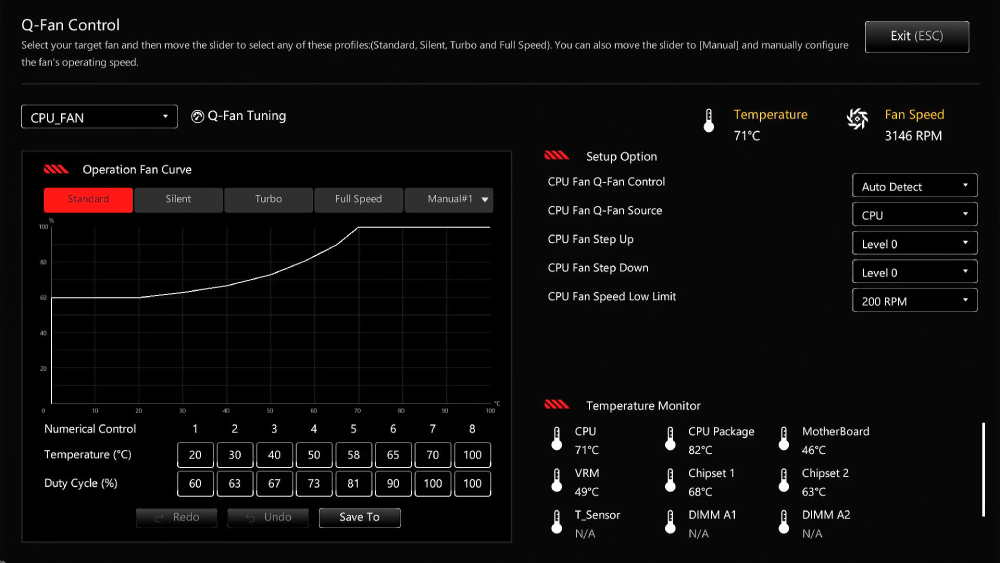Click the Fan Speed fan icon
The image size is (1000, 563).
pyautogui.click(x=857, y=119)
